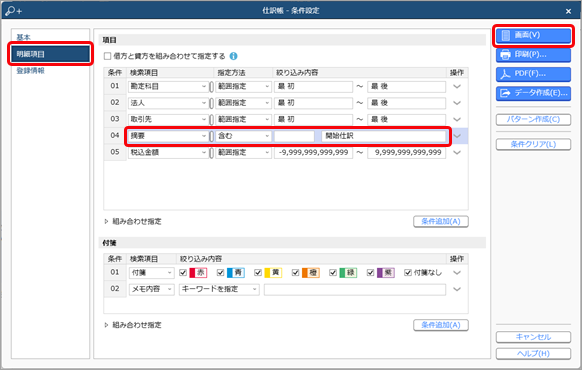Click the red 赤 sticky color label
This screenshot has height=370, width=582.
(x=198, y=273)
